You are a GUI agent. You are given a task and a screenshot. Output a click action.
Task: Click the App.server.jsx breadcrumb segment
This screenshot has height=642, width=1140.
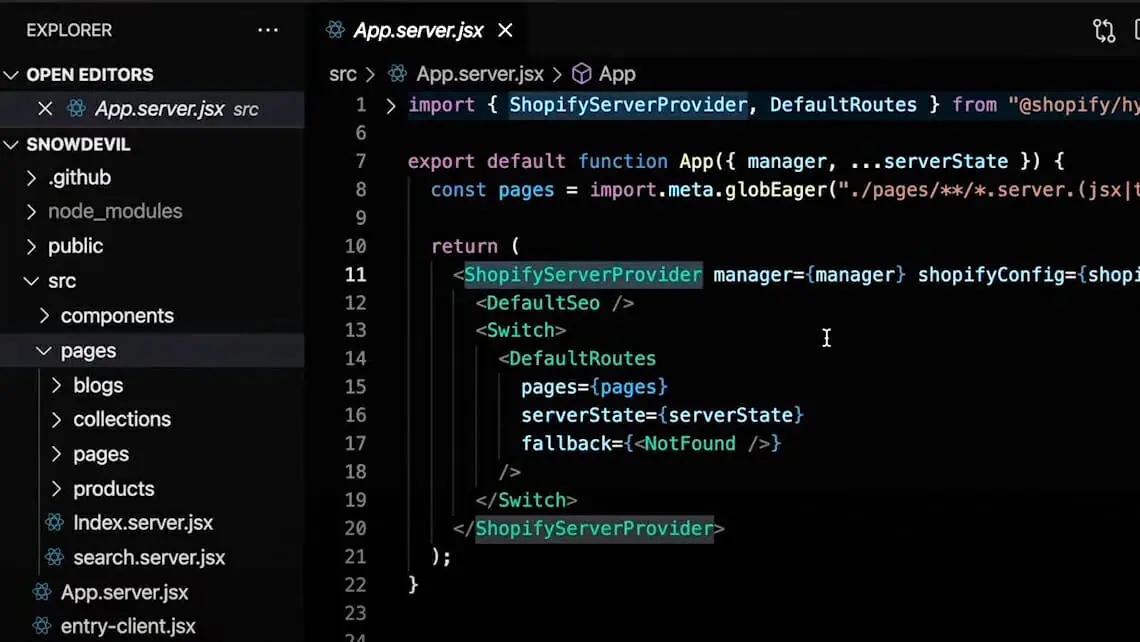pyautogui.click(x=479, y=74)
